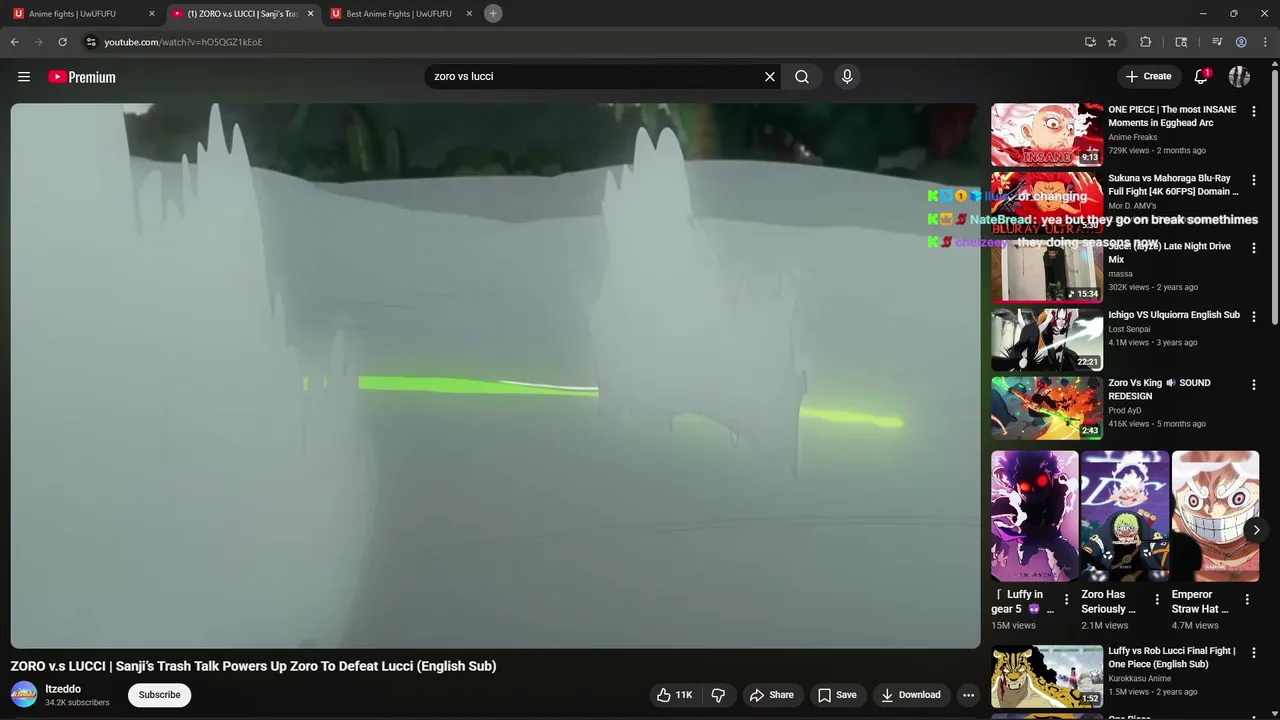This screenshot has width=1280, height=720.
Task: Reload the current page
Action: coord(62,42)
